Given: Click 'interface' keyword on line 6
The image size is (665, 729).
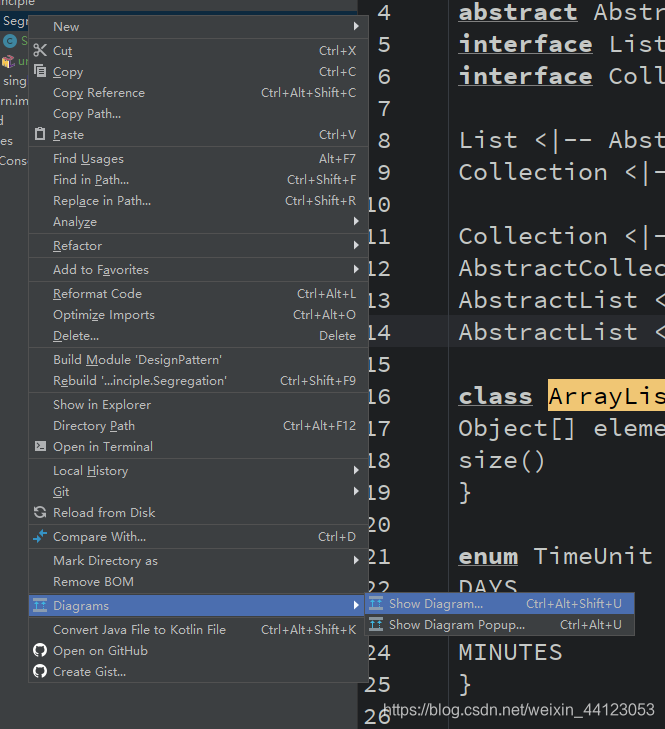Looking at the screenshot, I should (x=525, y=76).
